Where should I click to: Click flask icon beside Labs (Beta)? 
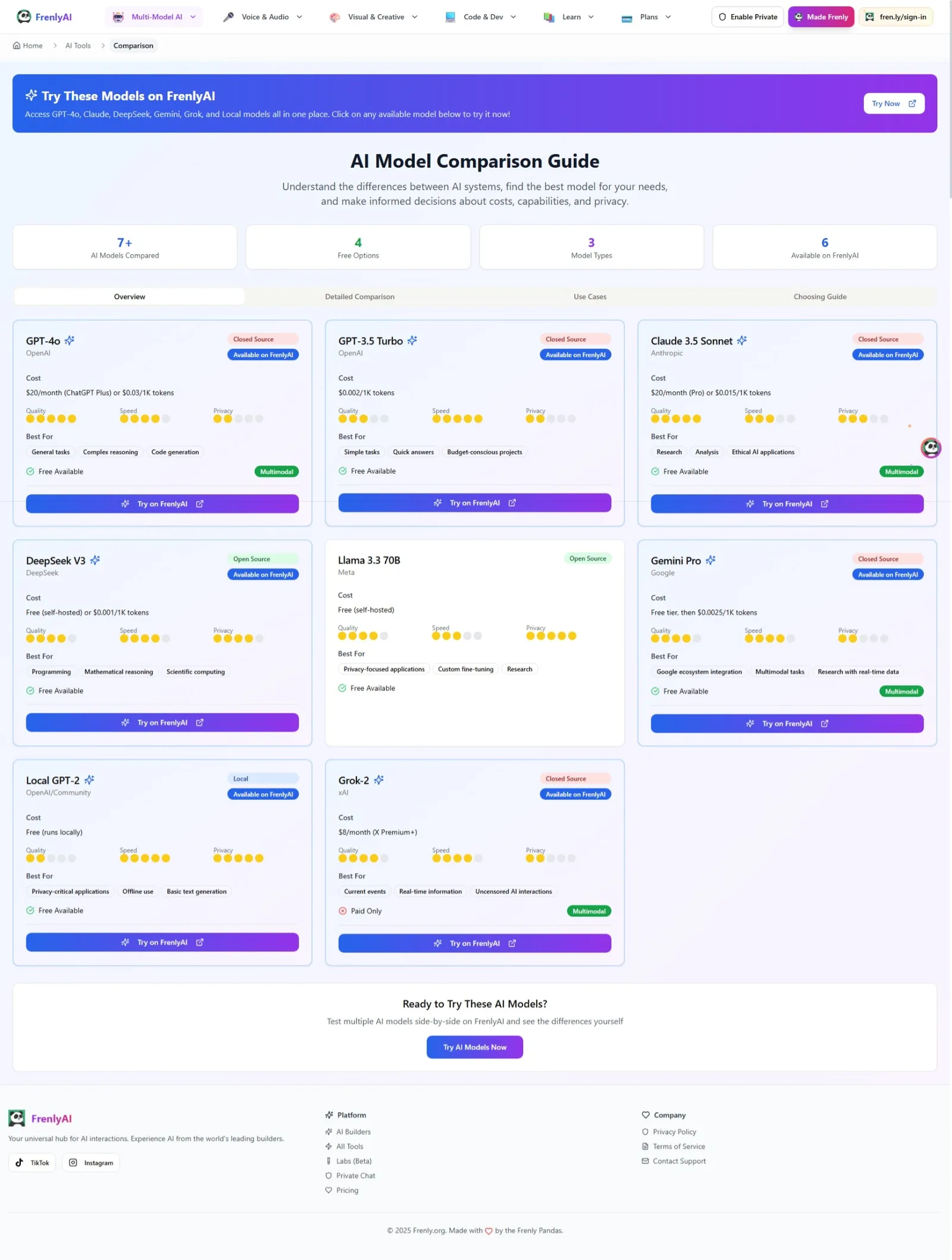click(x=328, y=1161)
